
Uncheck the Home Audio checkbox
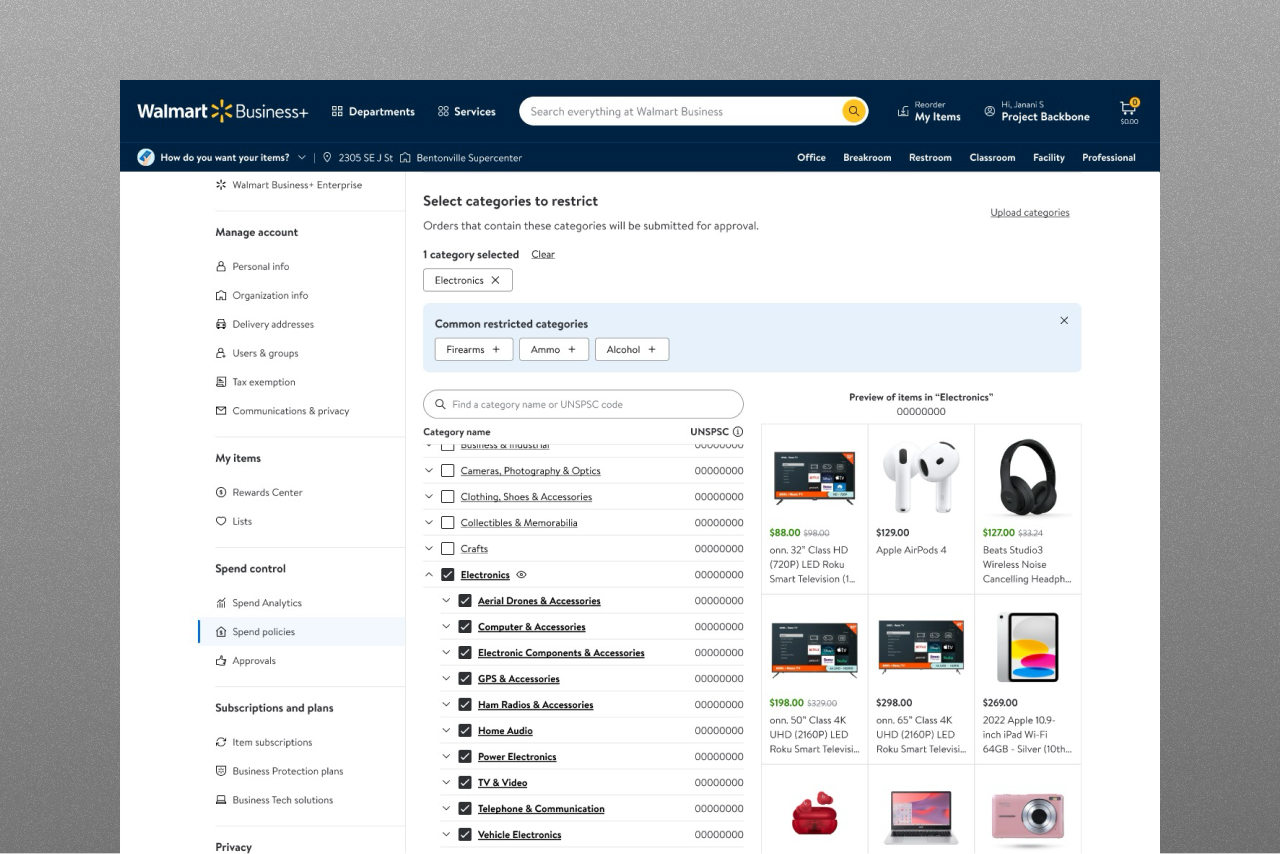click(463, 730)
